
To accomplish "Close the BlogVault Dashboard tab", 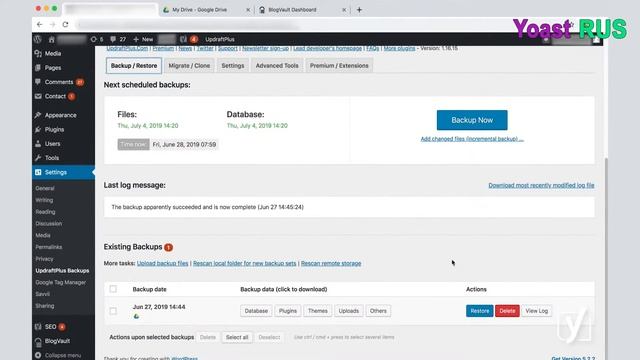I will point(344,10).
